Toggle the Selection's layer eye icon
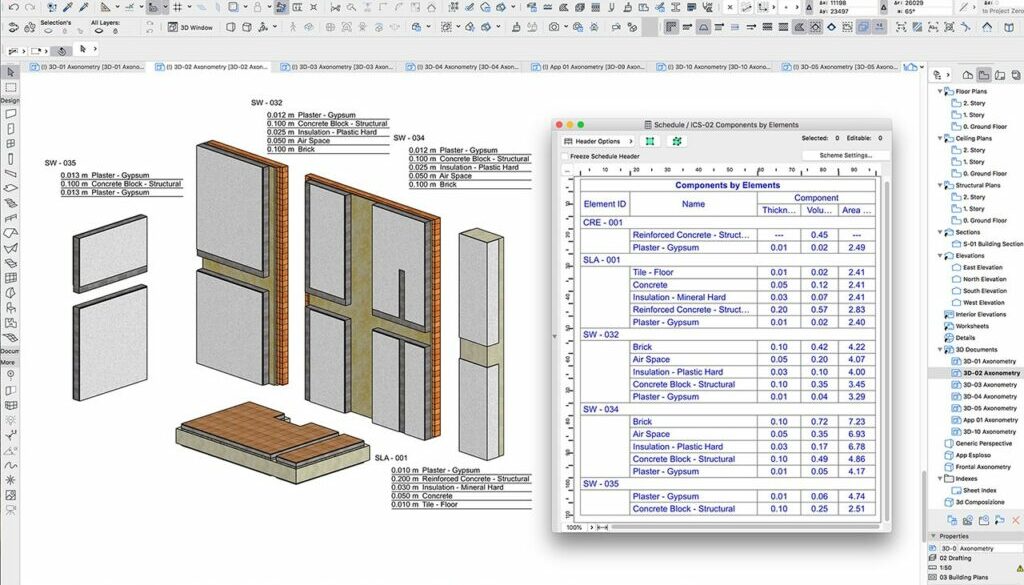Screen dimensions: 1024x585 click(x=48, y=31)
